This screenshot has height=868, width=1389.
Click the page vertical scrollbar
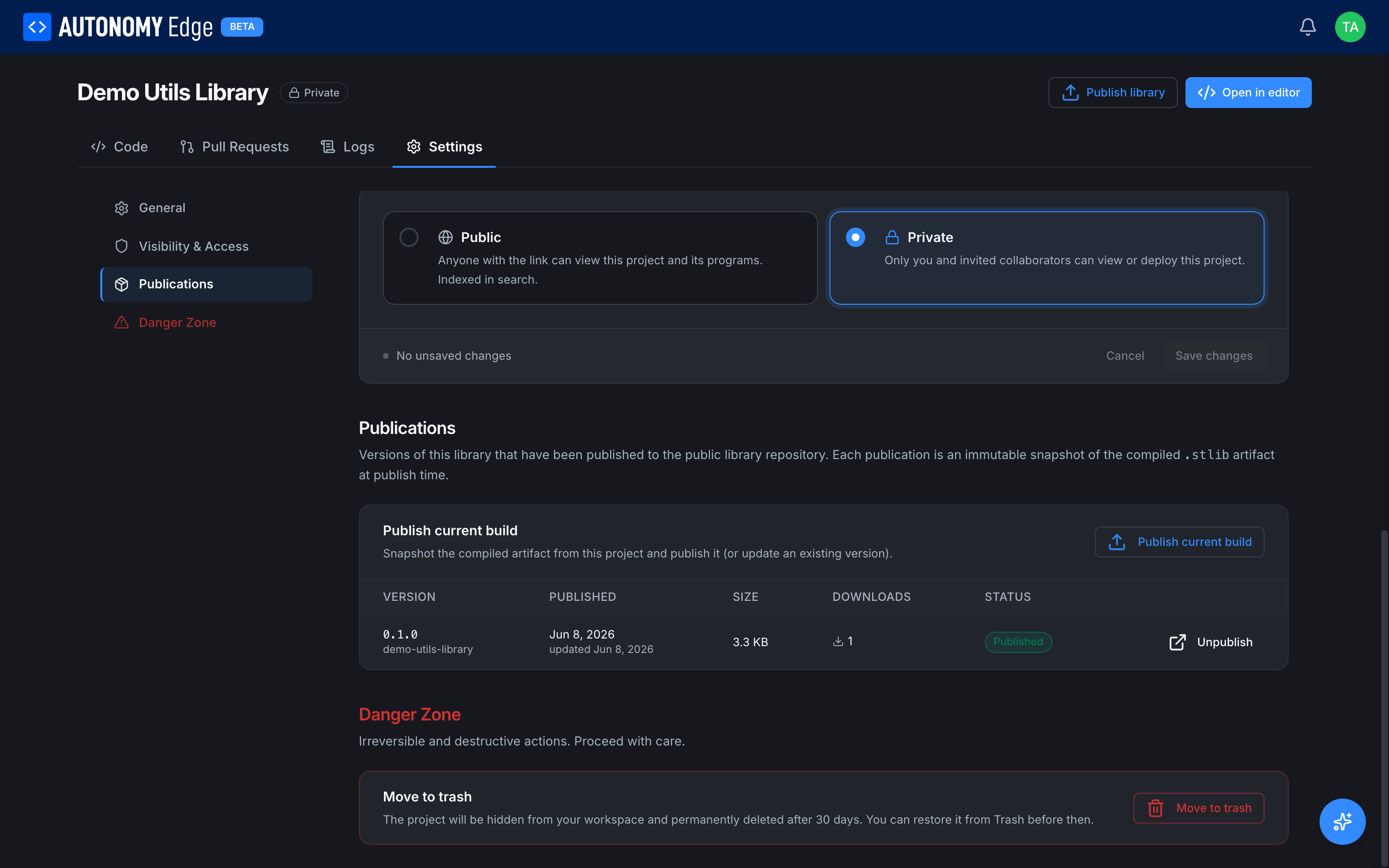[1384, 697]
